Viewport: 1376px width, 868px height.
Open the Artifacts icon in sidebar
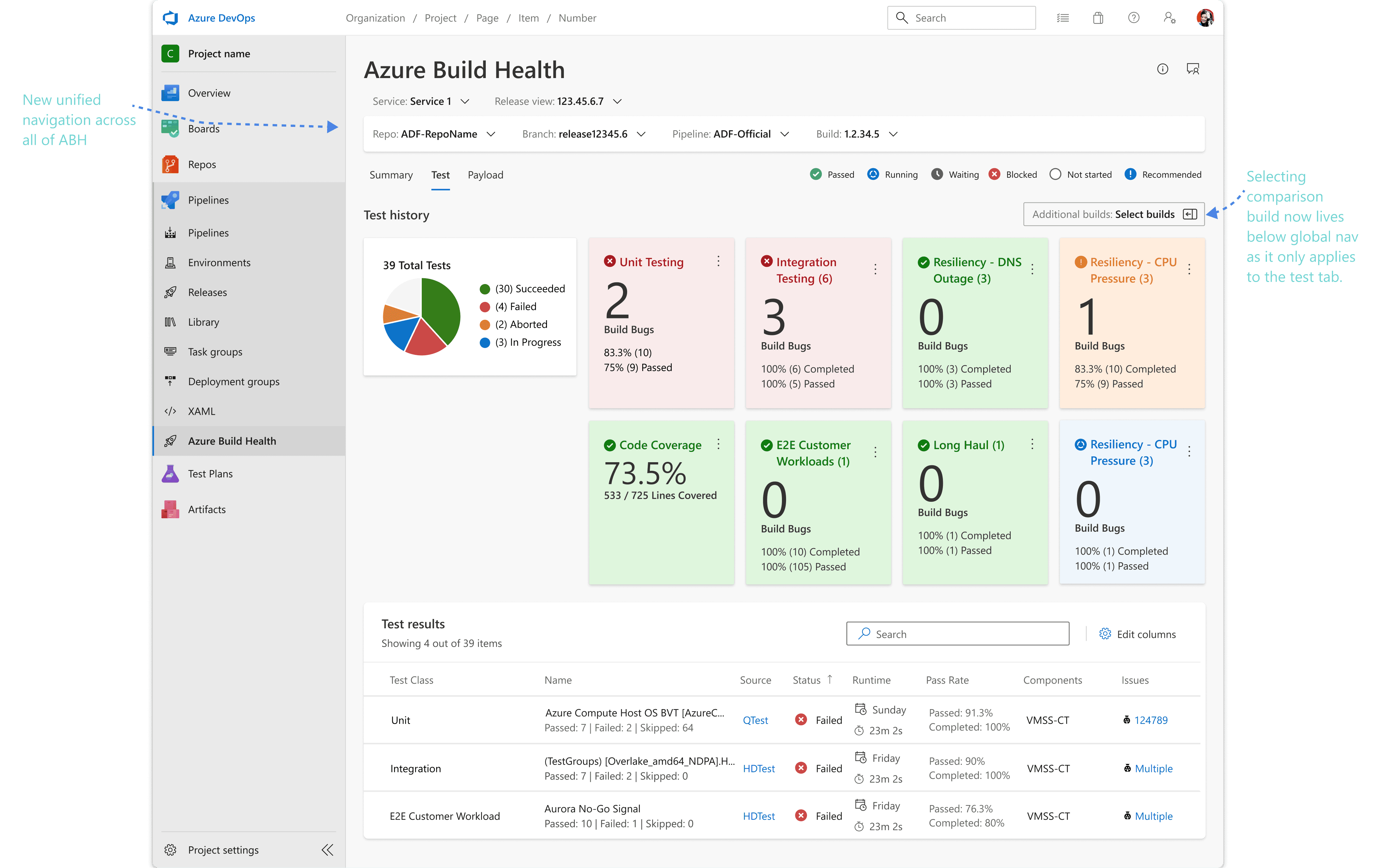coord(170,509)
